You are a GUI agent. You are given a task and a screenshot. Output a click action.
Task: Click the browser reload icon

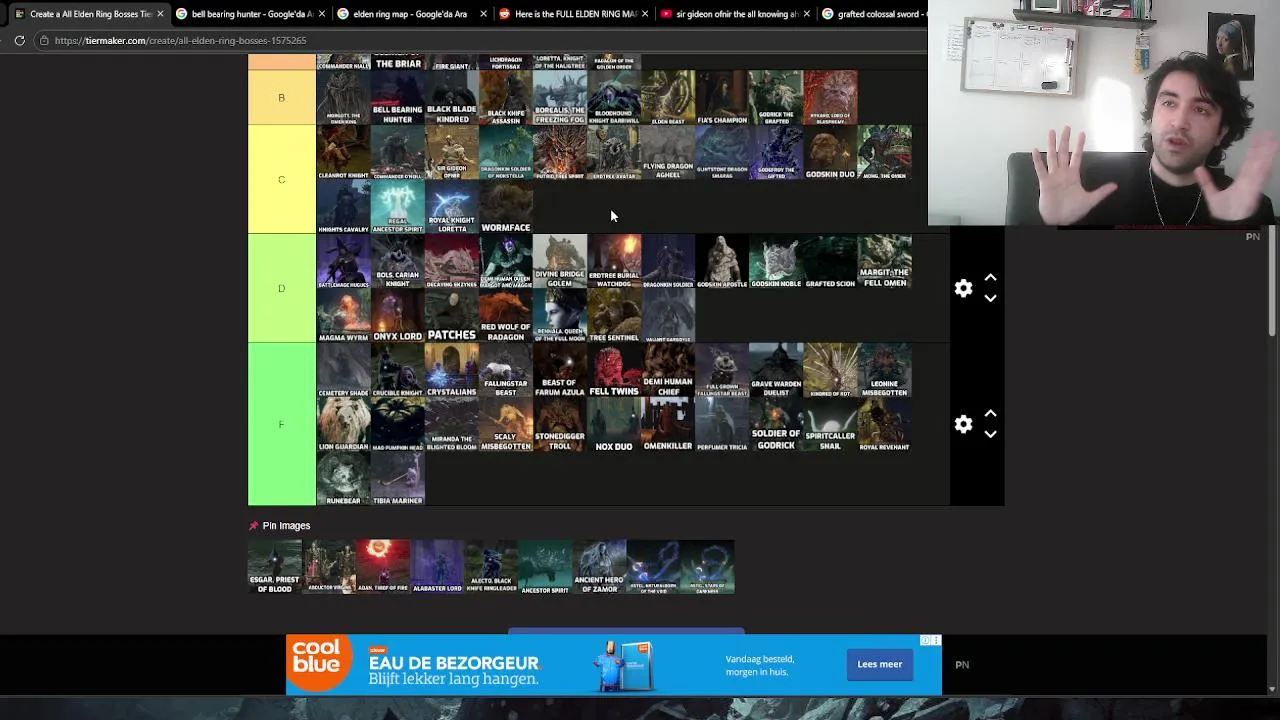(19, 40)
